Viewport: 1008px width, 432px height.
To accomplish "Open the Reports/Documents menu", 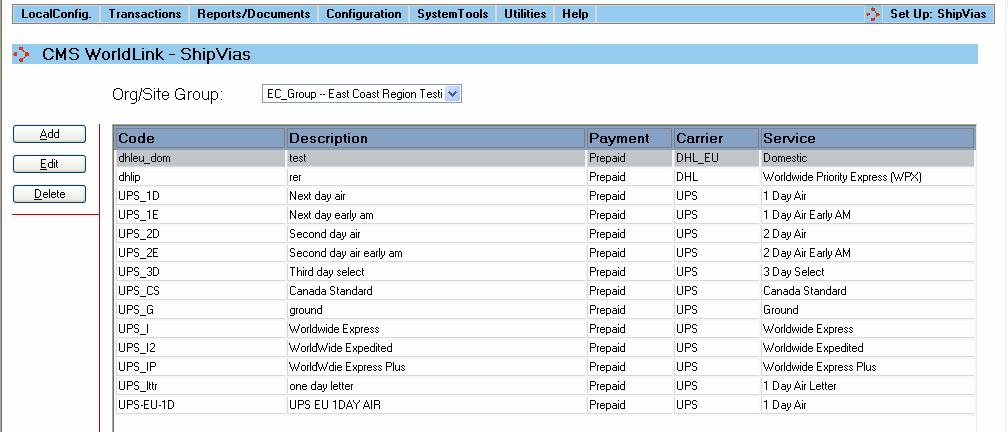I will pyautogui.click(x=254, y=14).
